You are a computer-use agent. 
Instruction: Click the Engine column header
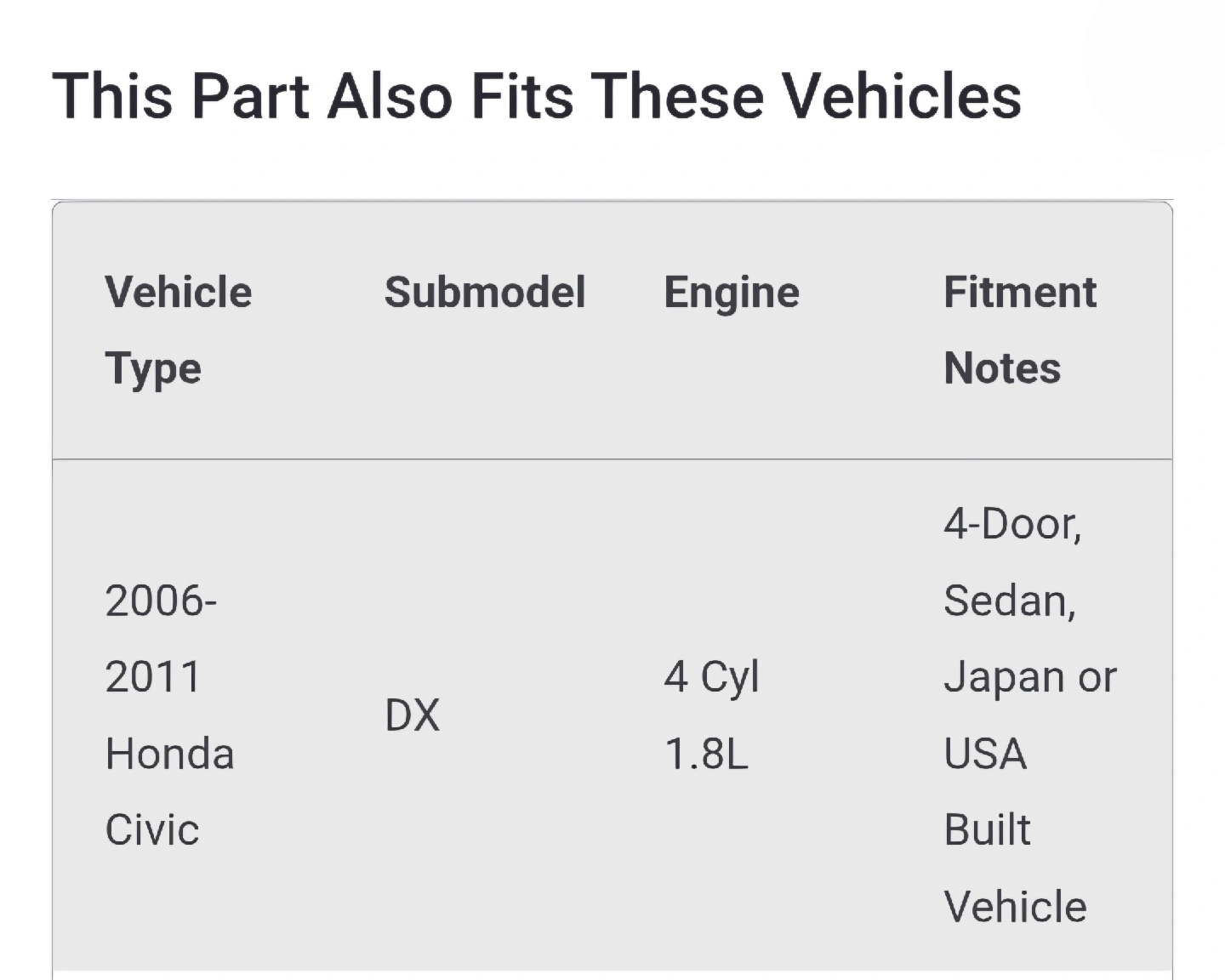732,293
